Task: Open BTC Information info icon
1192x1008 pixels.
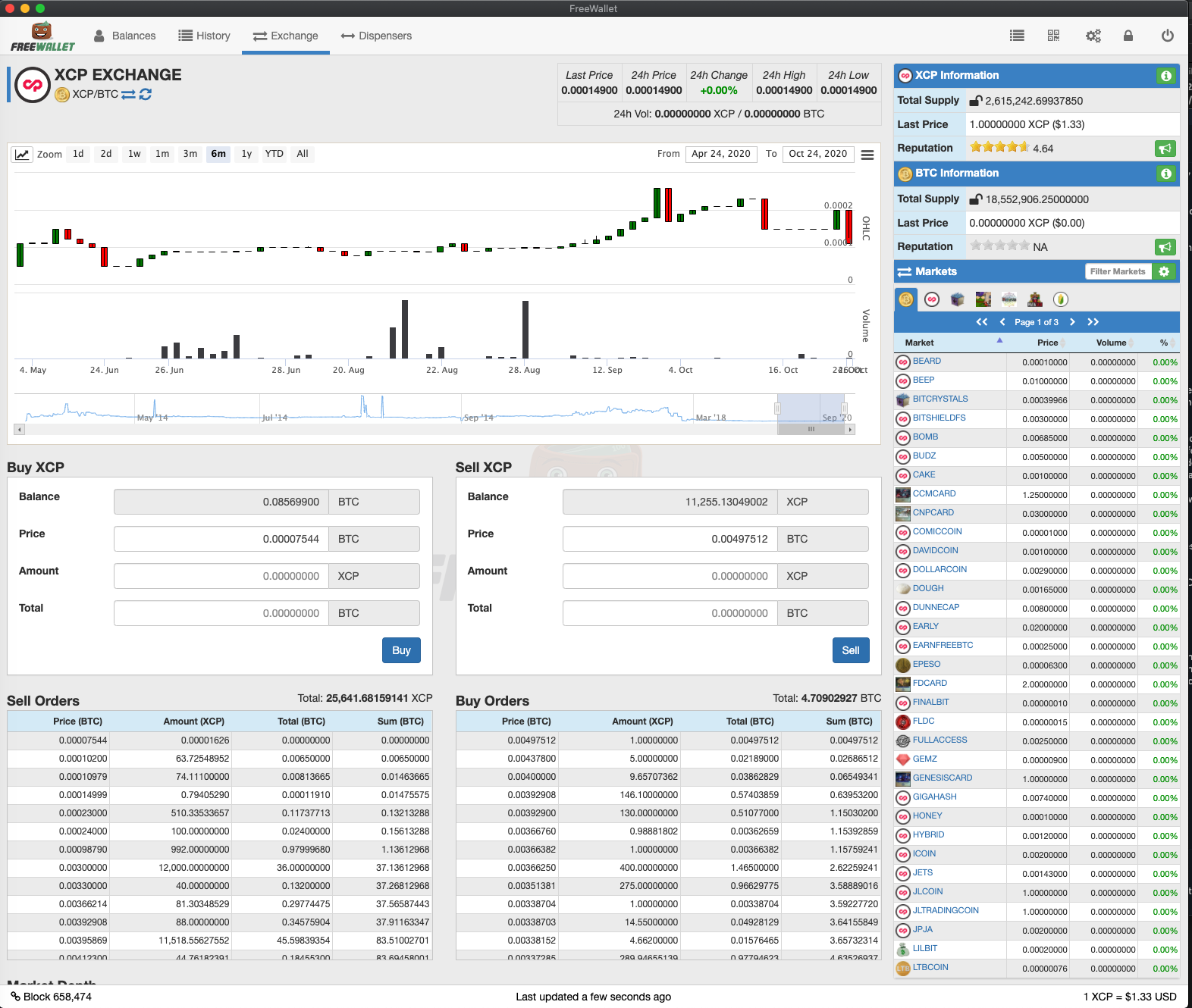Action: coord(1166,174)
